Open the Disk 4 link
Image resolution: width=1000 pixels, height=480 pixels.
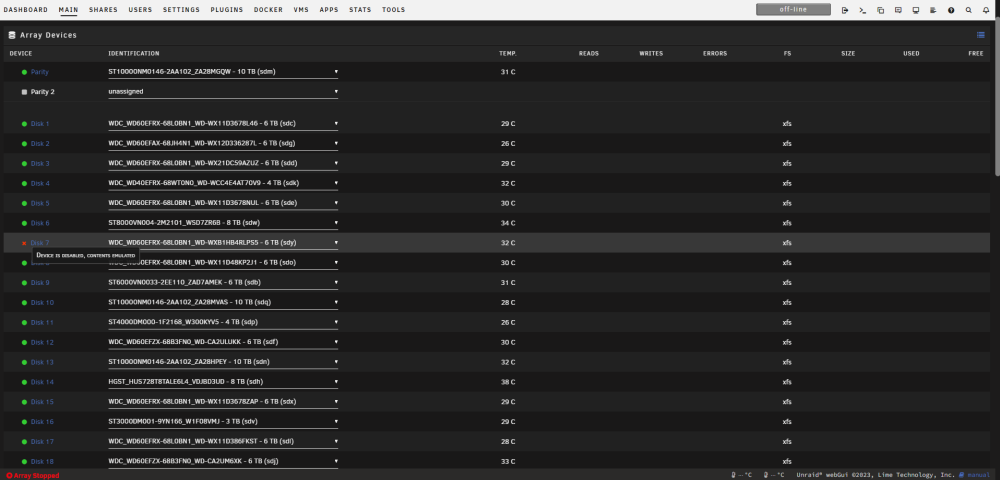40,184
